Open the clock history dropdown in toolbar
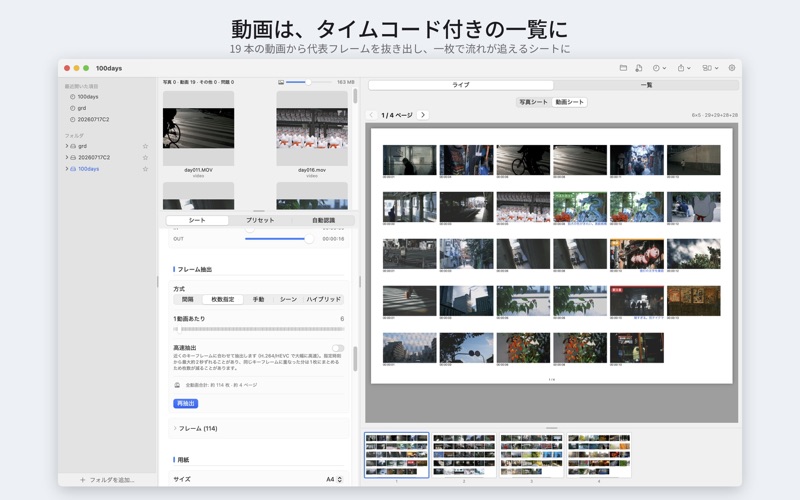 [659, 68]
